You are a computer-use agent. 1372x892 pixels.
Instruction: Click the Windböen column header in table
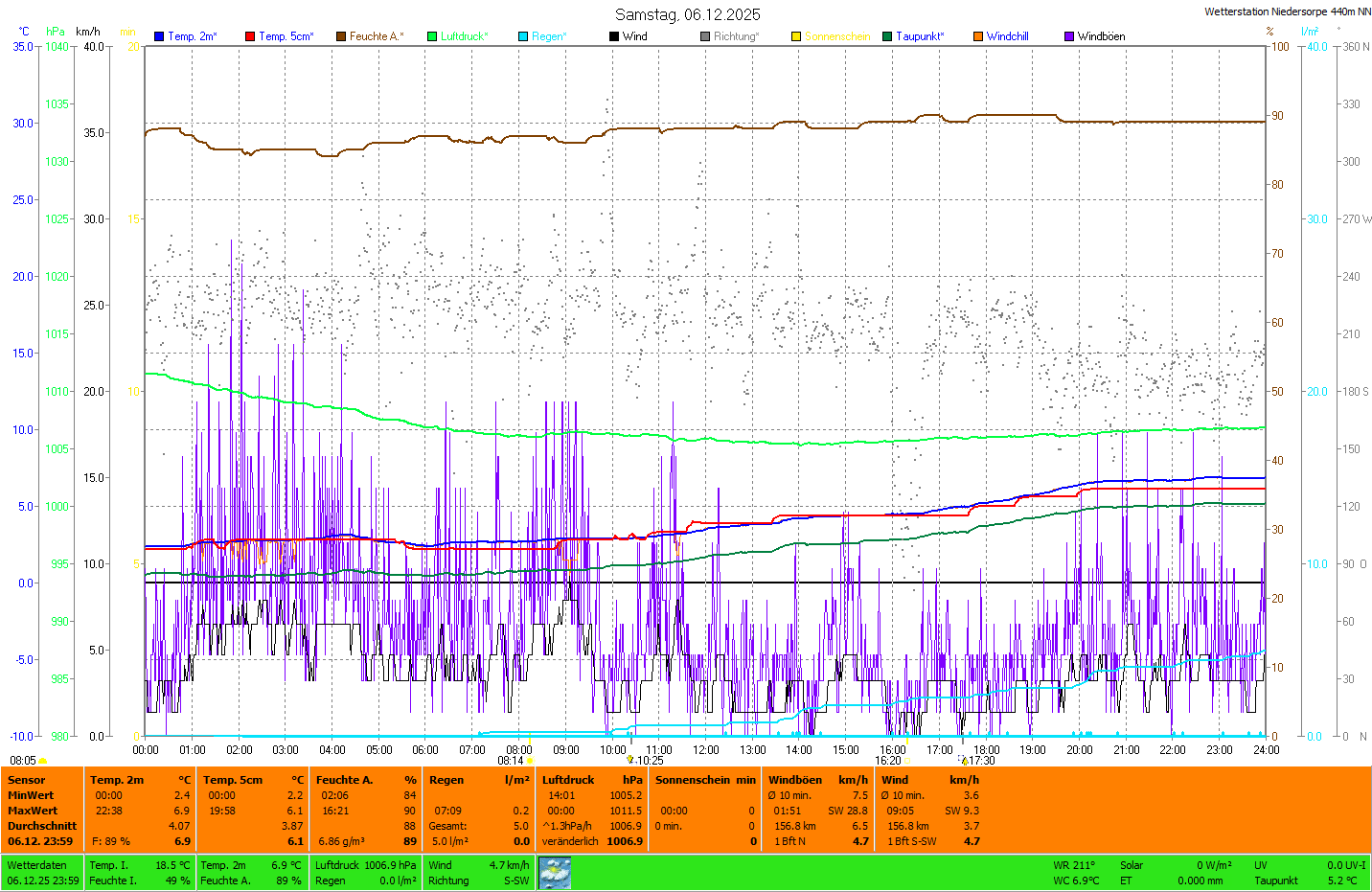[x=795, y=780]
